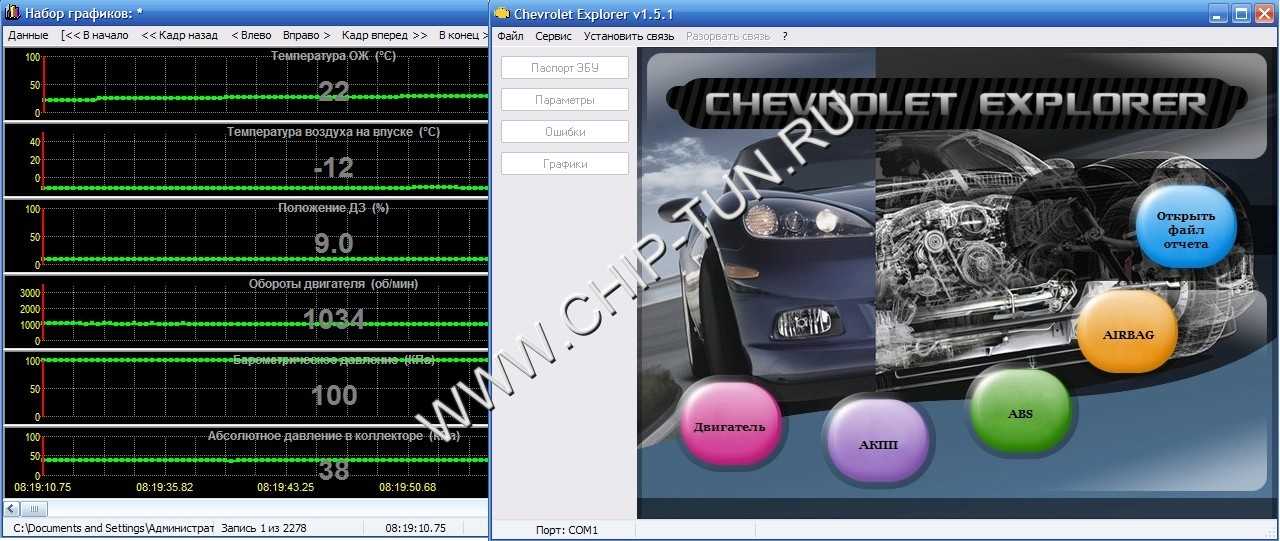This screenshot has width=1280, height=541.
Task: Step right with Вправо >
Action: point(307,35)
